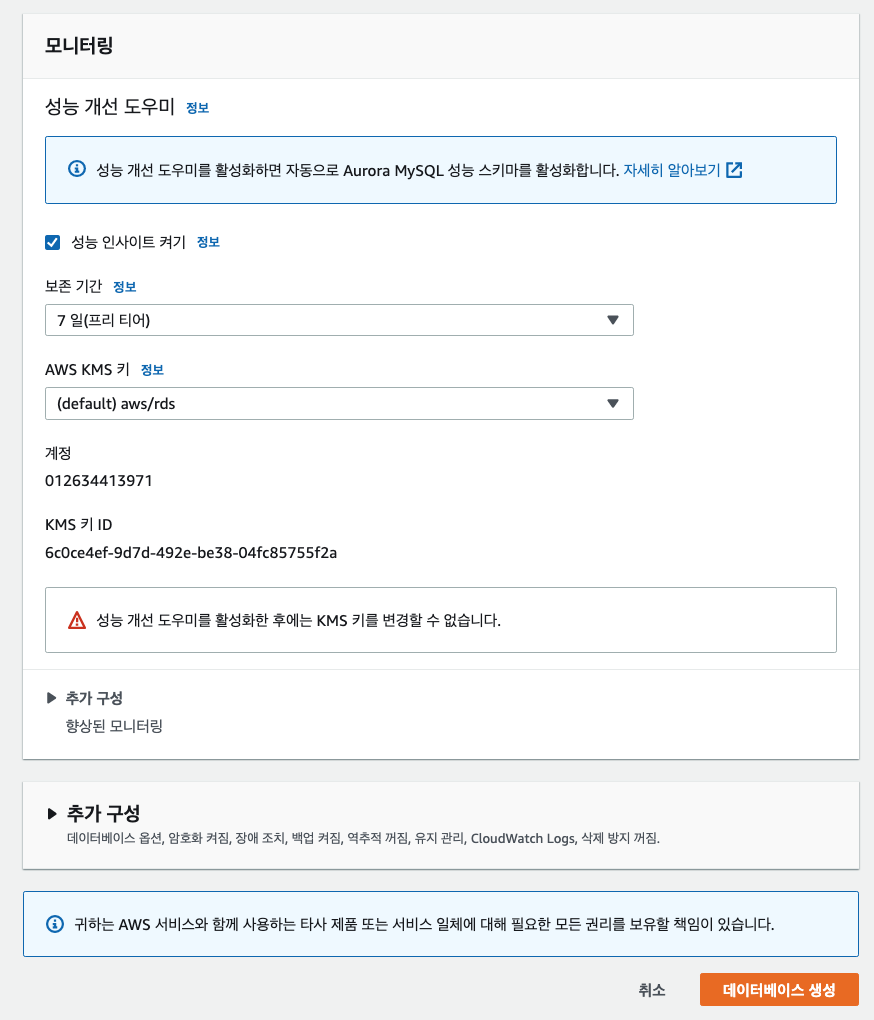Click the 취소 button
This screenshot has width=874, height=1020.
click(x=652, y=989)
